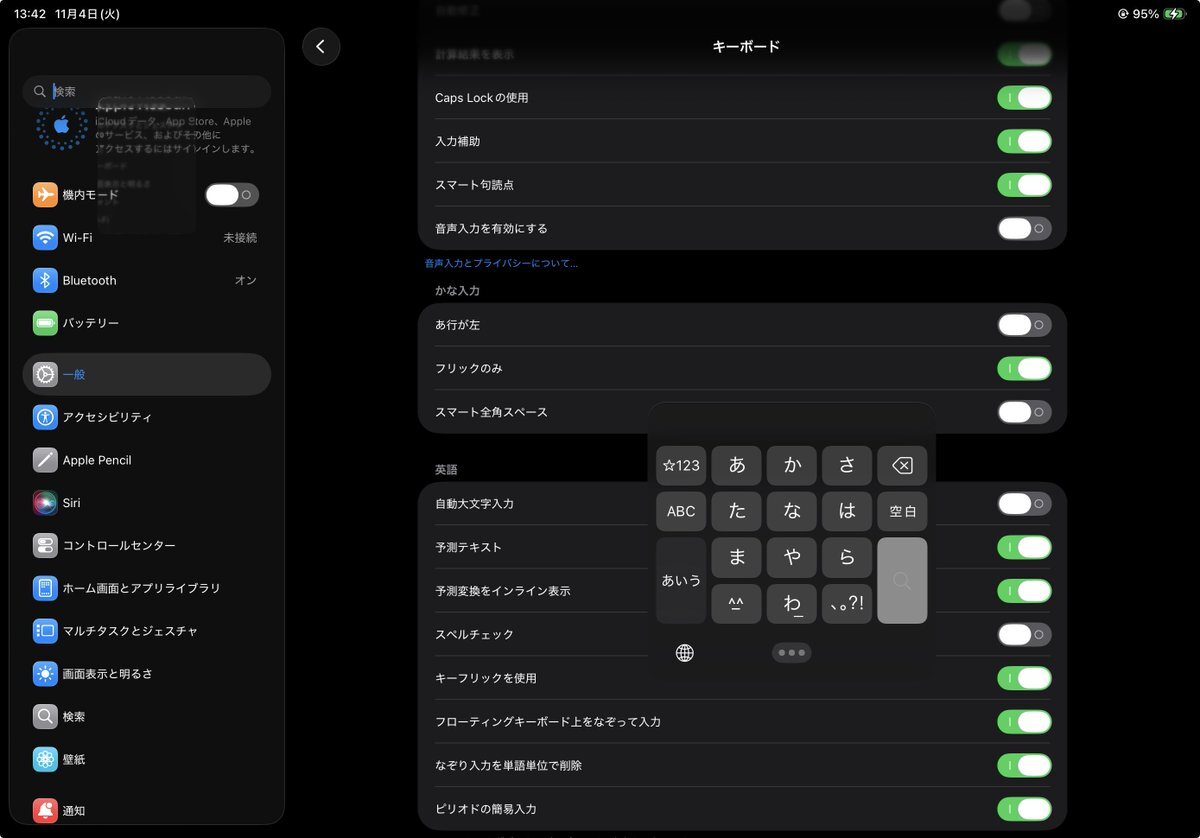Tap the backspace key on floating keyboard
Viewport: 1200px width, 838px height.
click(x=902, y=465)
